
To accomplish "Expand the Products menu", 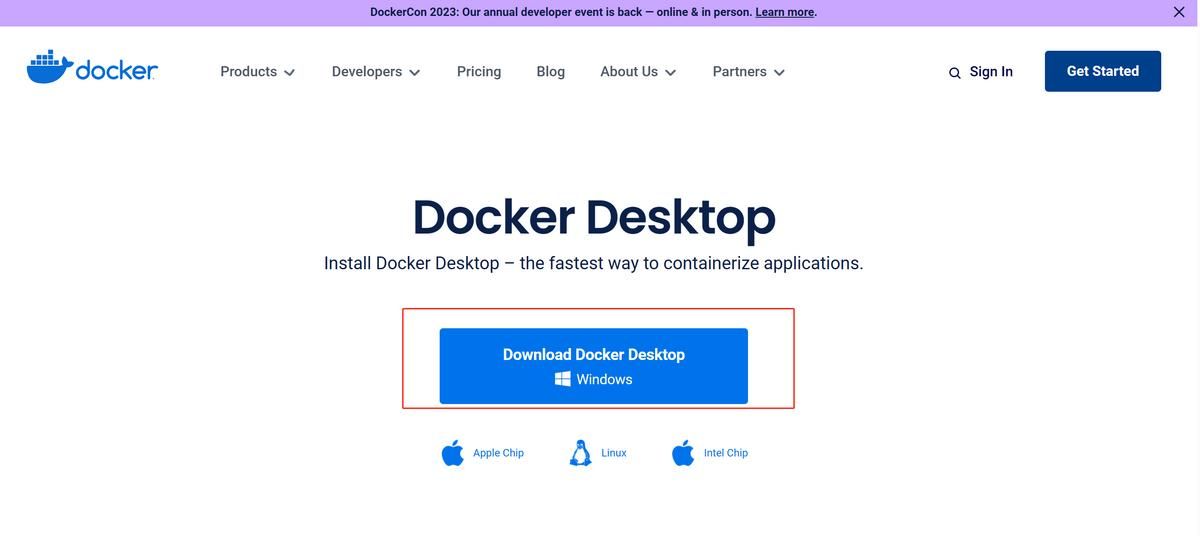I will click(258, 72).
